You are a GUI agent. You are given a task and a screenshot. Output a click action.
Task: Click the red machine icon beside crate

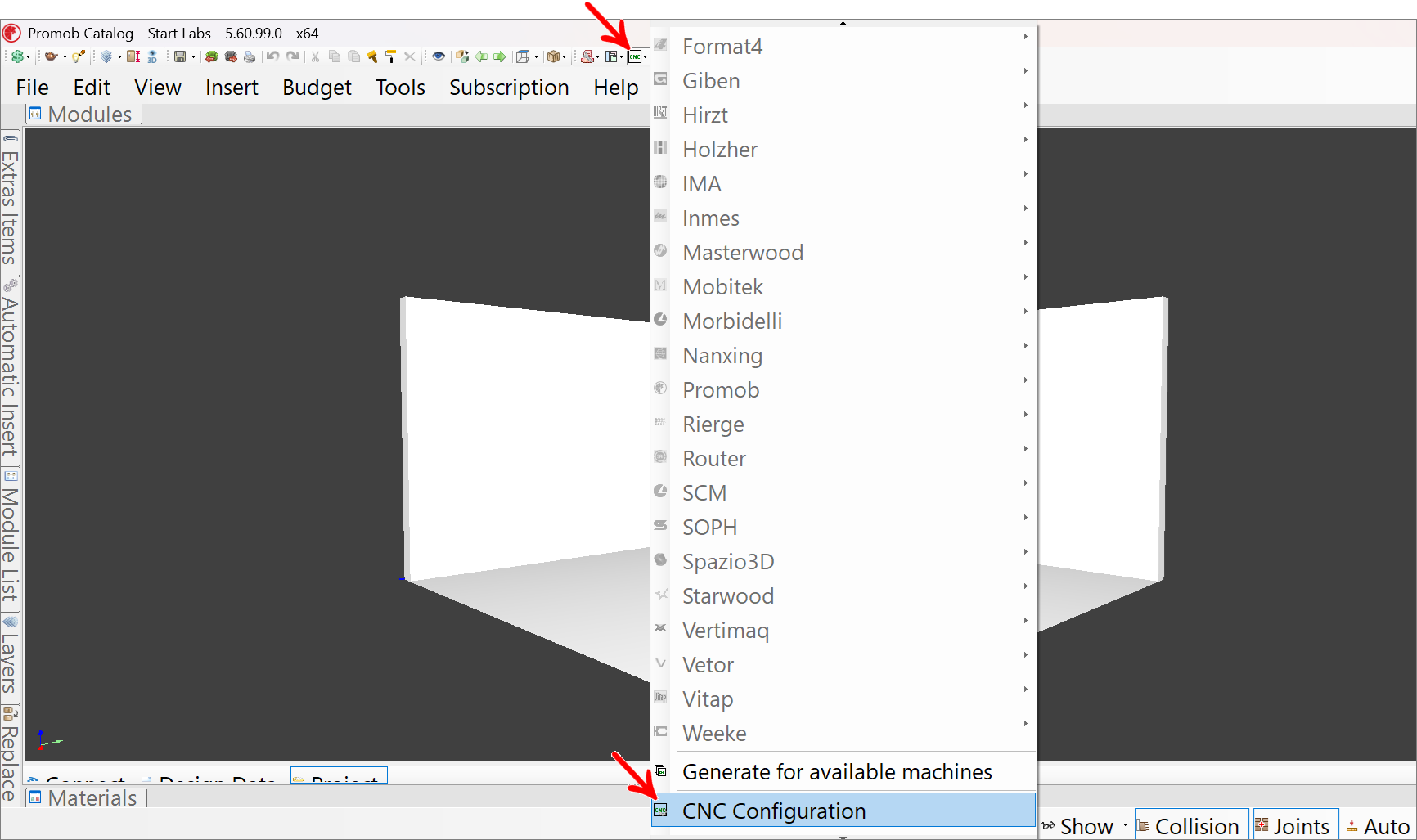[587, 56]
